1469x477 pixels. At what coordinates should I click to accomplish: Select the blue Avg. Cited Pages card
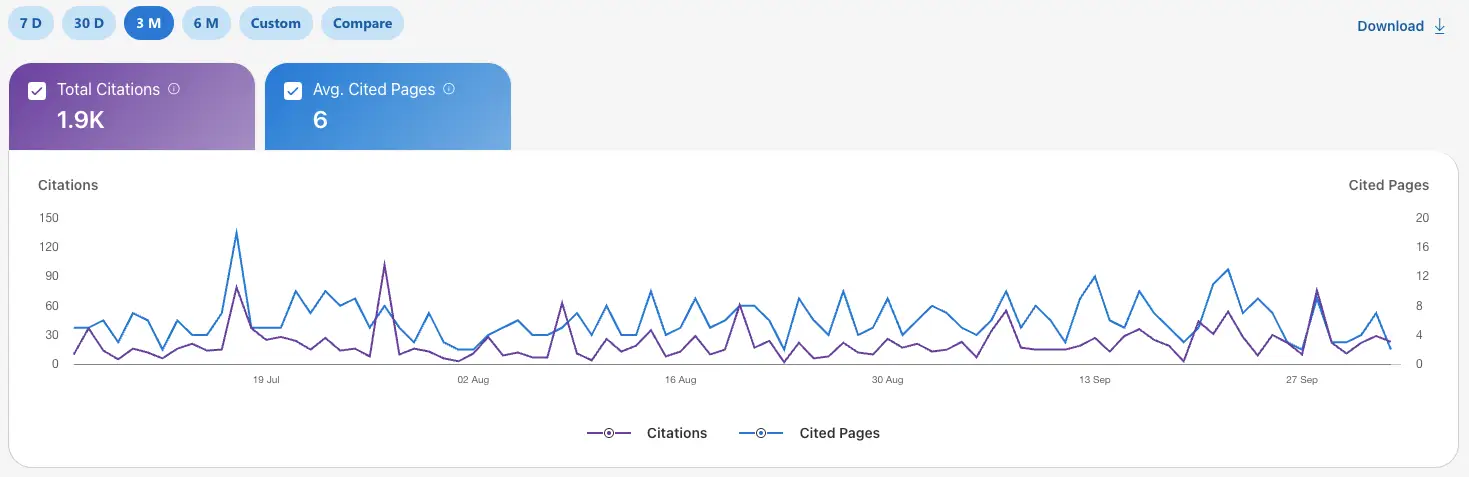pyautogui.click(x=388, y=106)
